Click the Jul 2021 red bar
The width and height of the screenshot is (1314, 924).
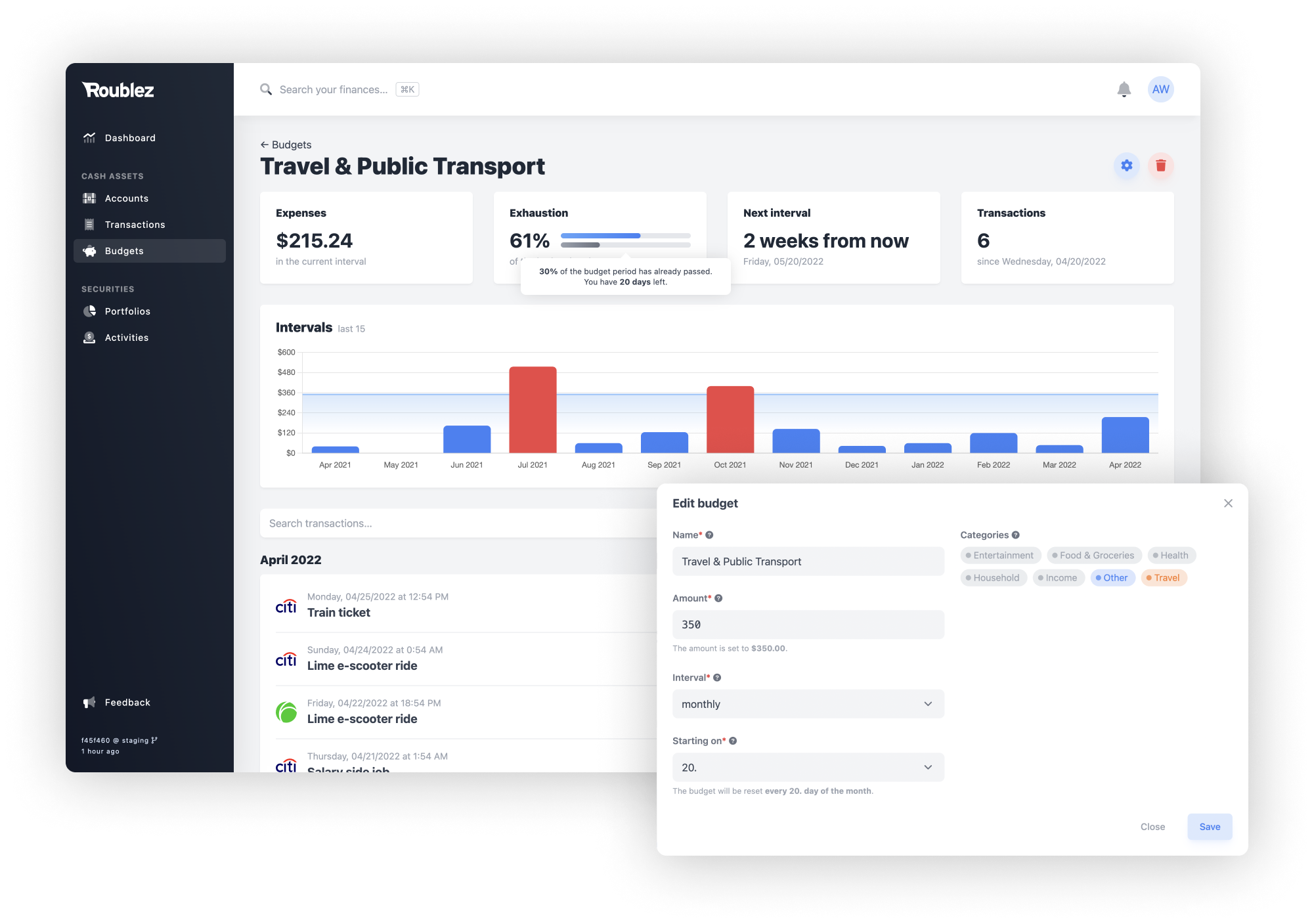click(533, 409)
